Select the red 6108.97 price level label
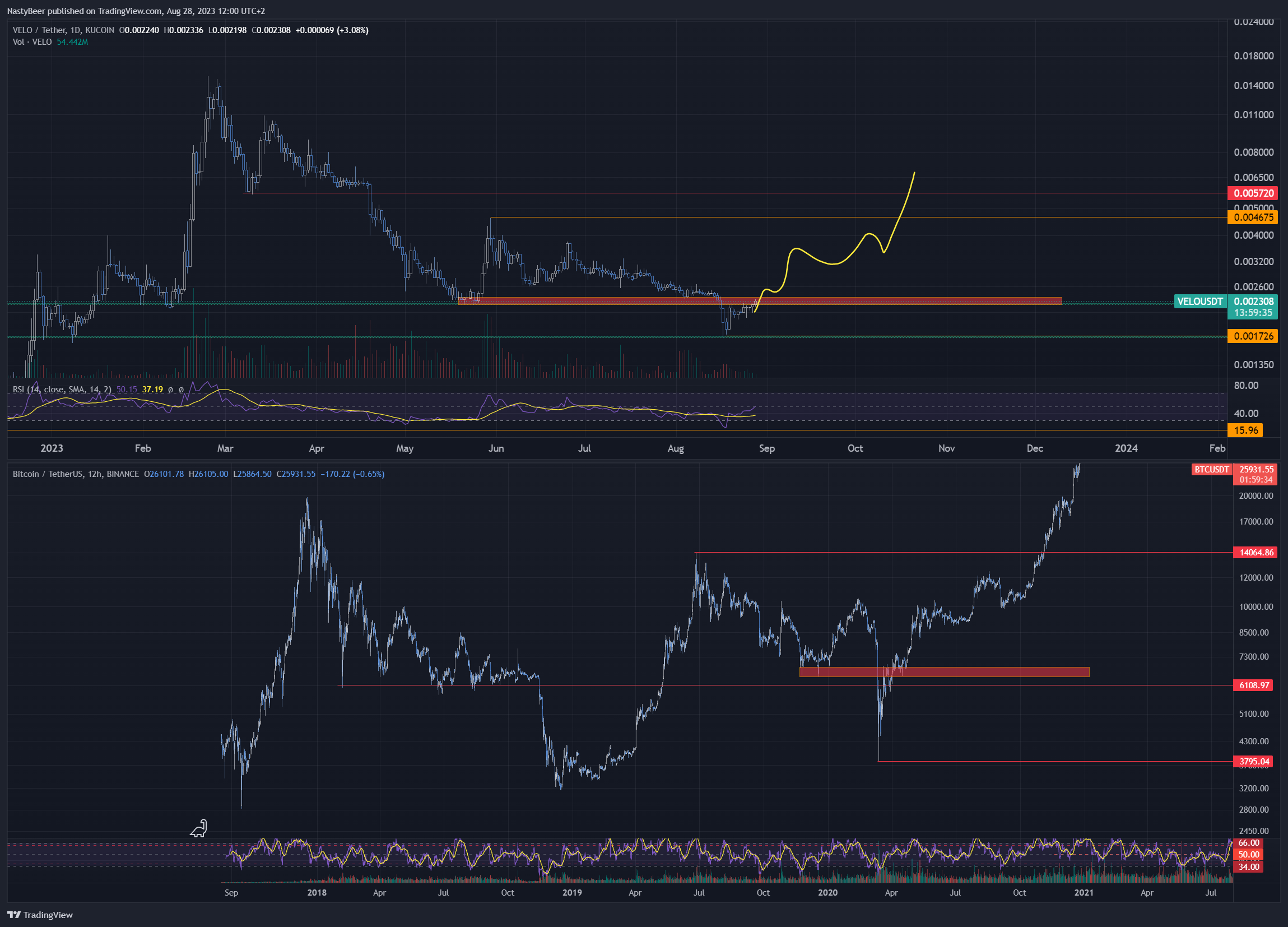Screen dimensions: 1288x927 tap(1253, 685)
